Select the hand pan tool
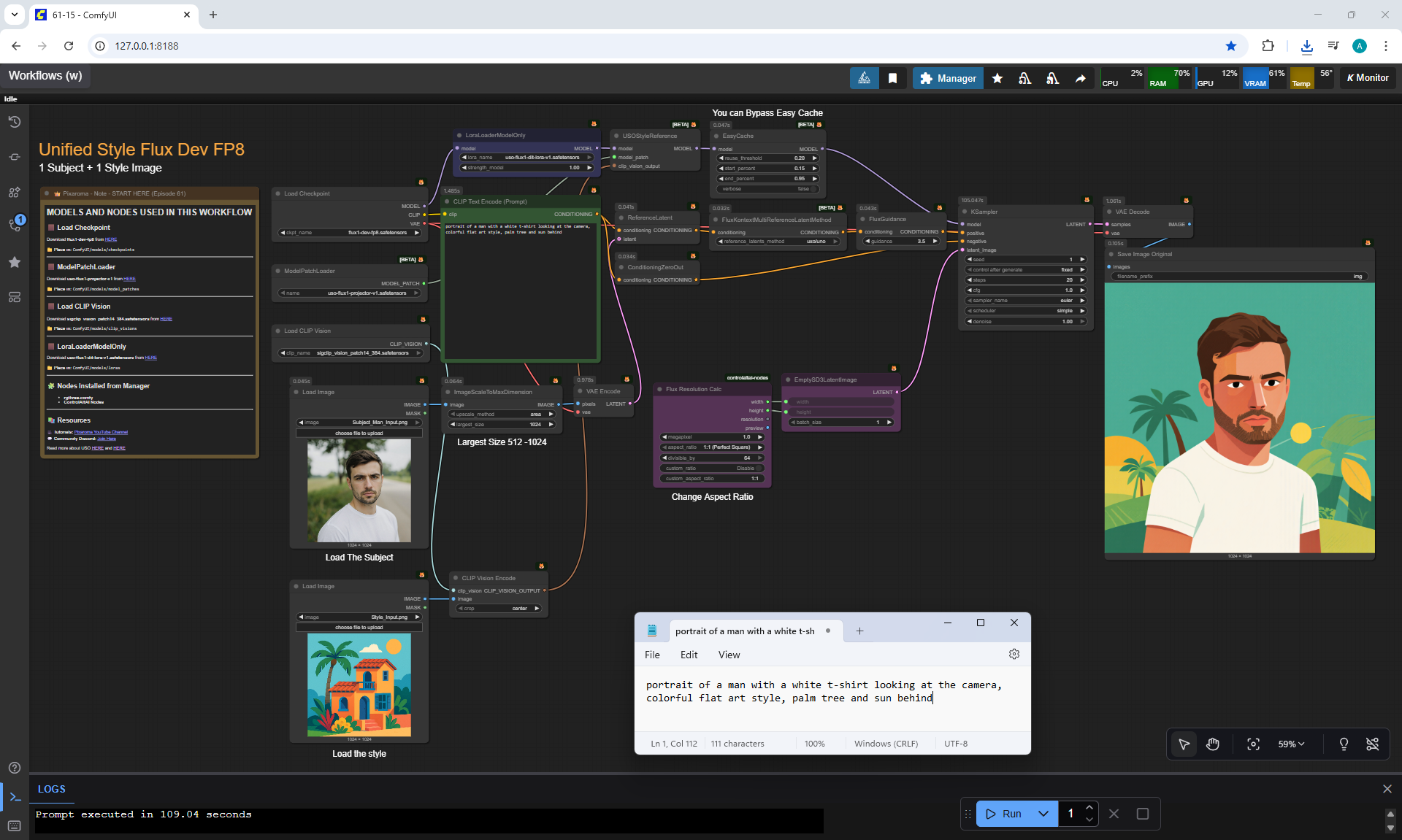Screen dimensions: 1402x840 click(x=1213, y=744)
